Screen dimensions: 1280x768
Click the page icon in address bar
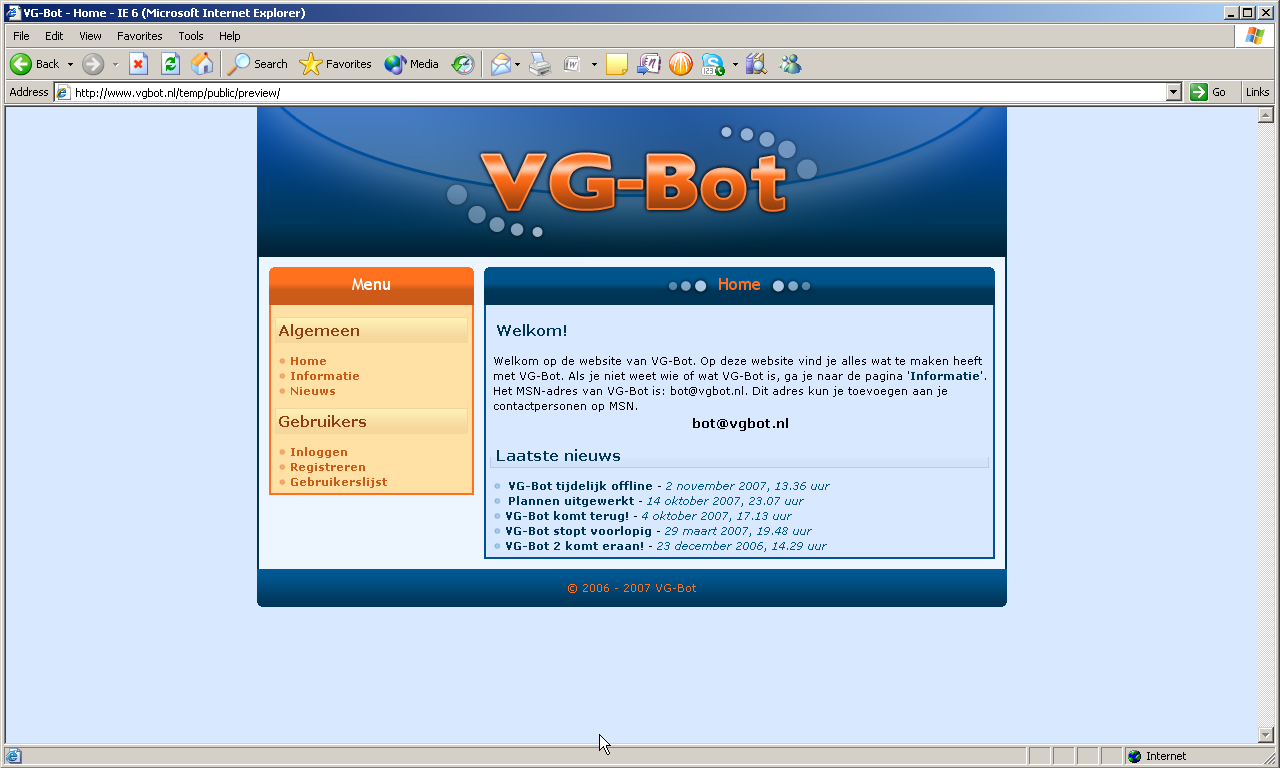pyautogui.click(x=63, y=92)
